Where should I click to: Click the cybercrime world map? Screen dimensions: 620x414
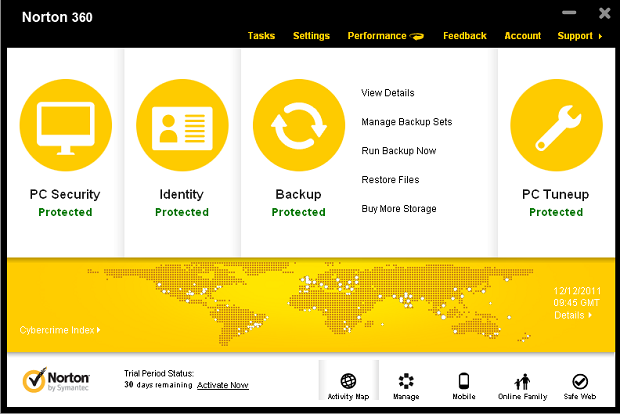coord(310,304)
